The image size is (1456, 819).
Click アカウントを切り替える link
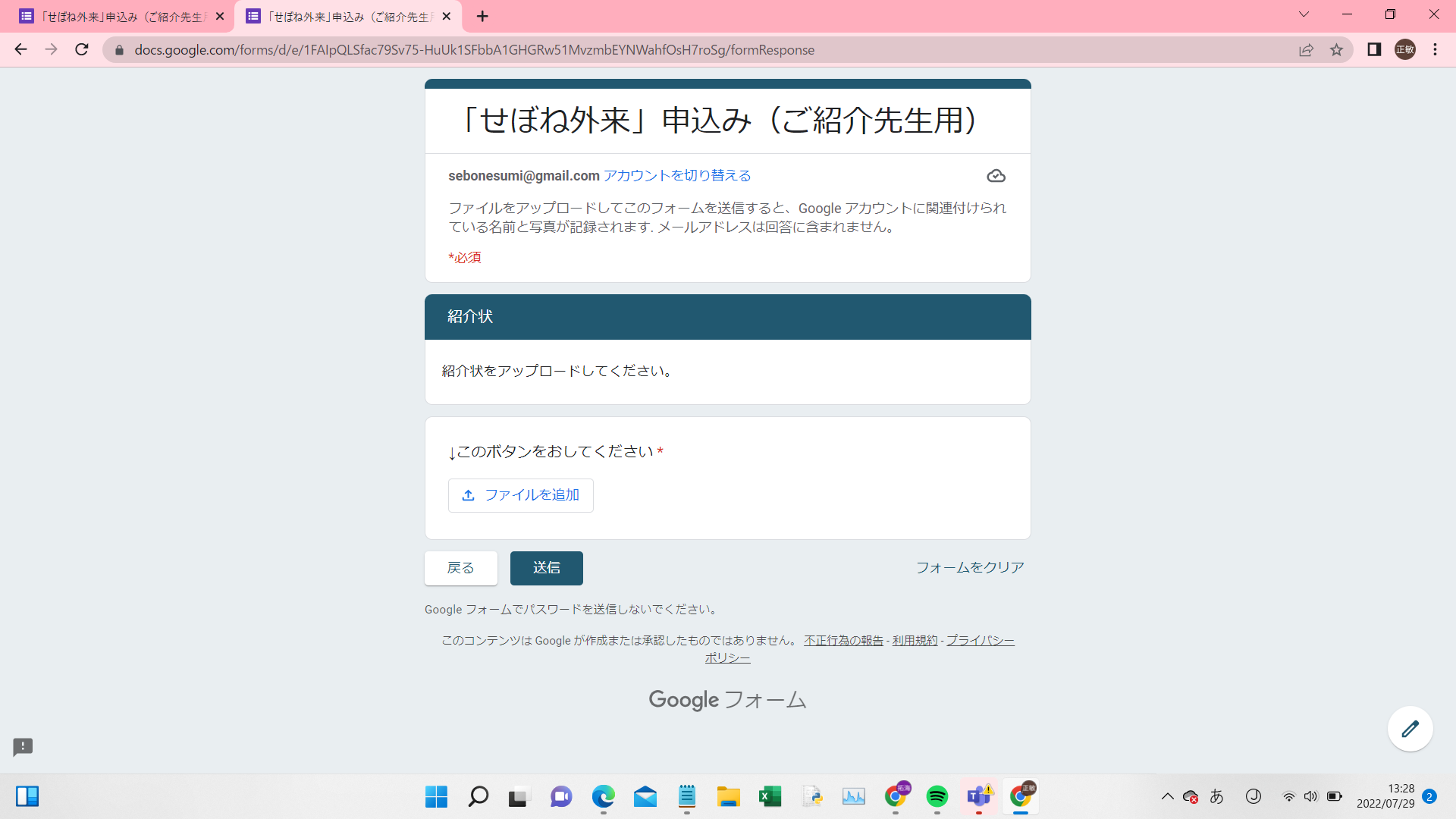(x=676, y=176)
